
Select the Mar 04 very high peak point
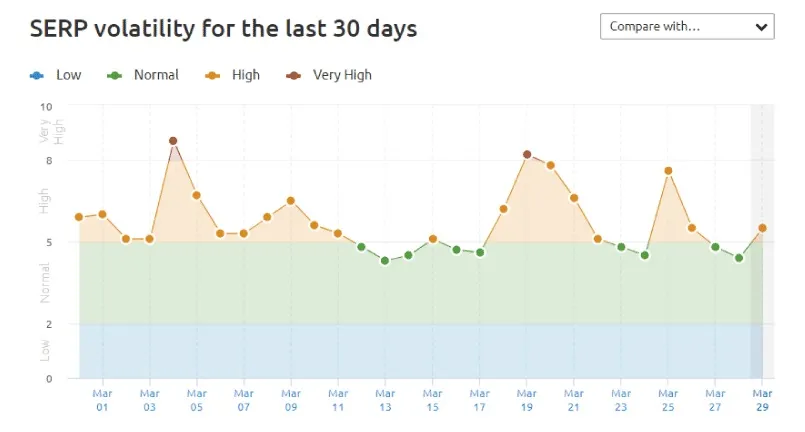tap(173, 141)
